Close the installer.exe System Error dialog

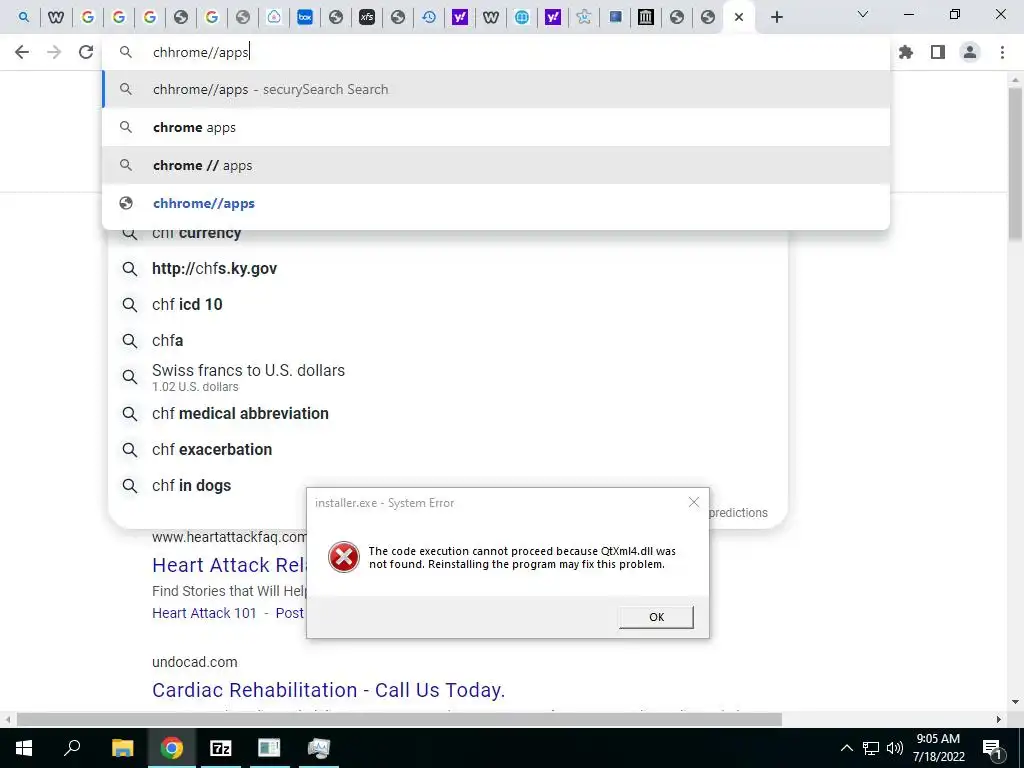694,502
